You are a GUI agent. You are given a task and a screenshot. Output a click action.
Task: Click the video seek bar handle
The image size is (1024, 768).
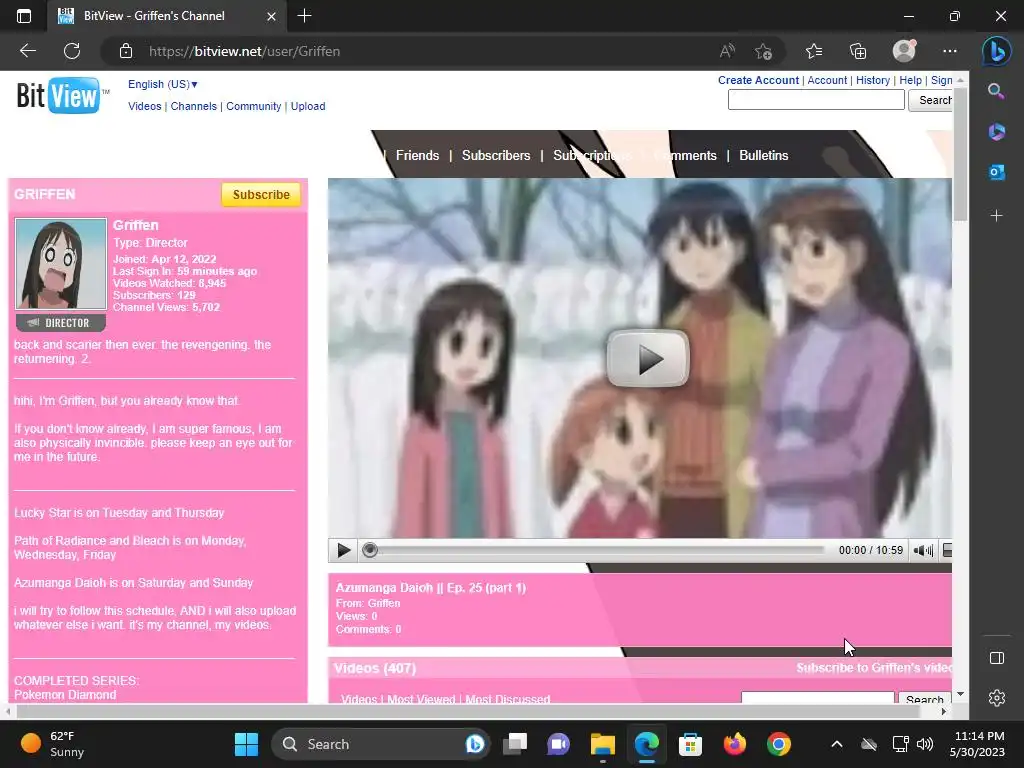[370, 551]
